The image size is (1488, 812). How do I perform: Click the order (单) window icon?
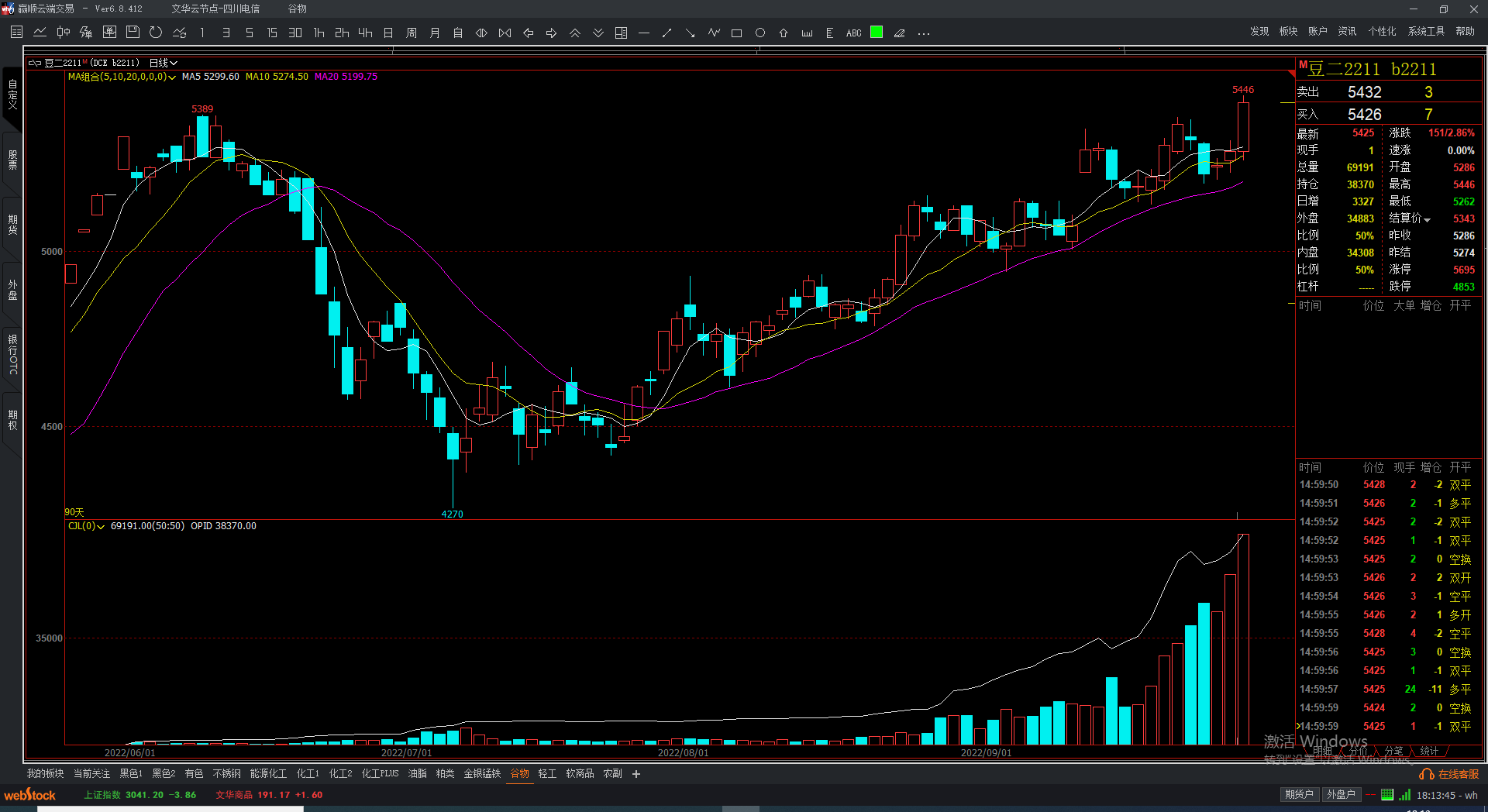click(109, 33)
